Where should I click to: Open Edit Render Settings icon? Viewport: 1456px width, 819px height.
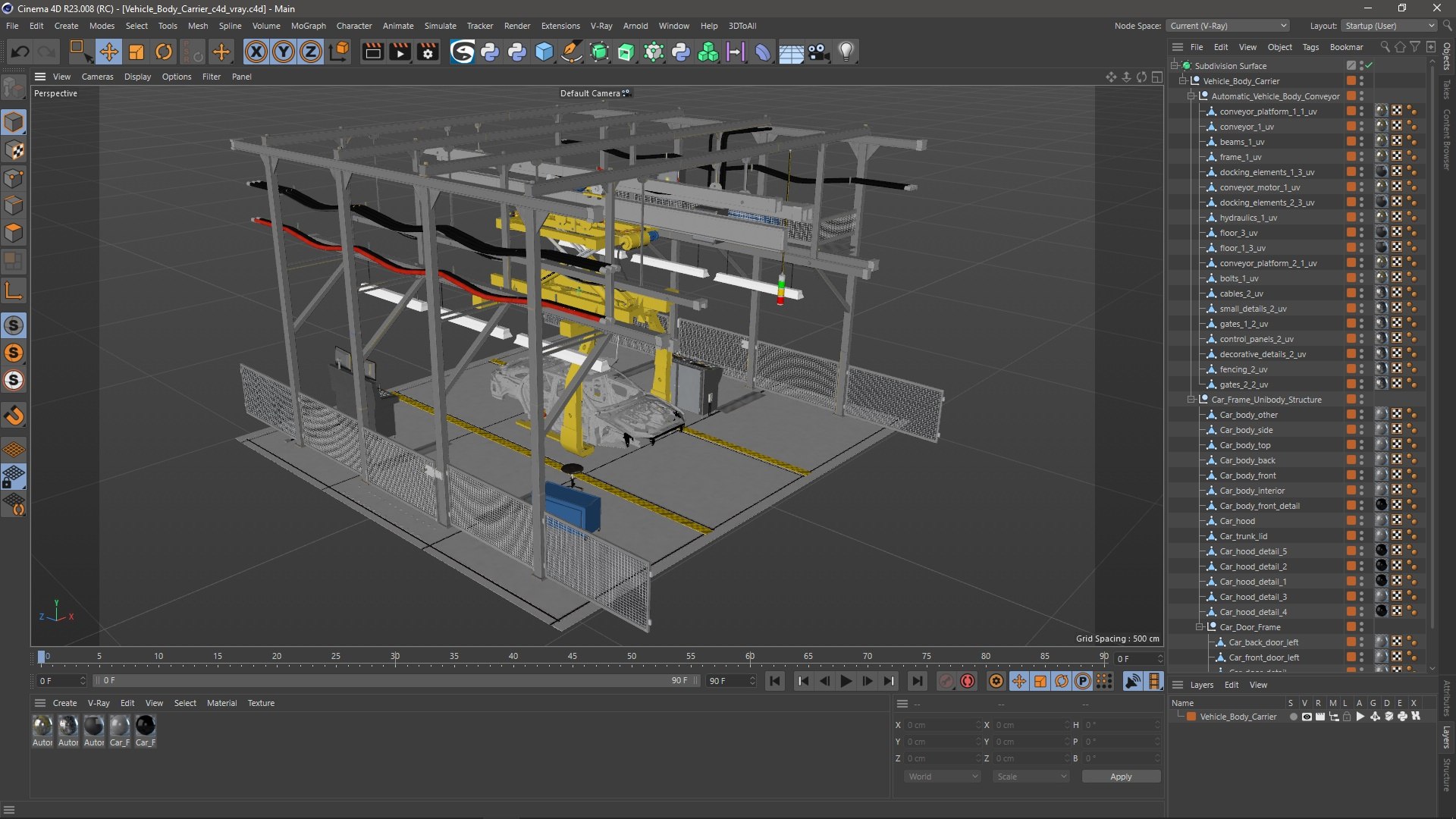[x=428, y=52]
